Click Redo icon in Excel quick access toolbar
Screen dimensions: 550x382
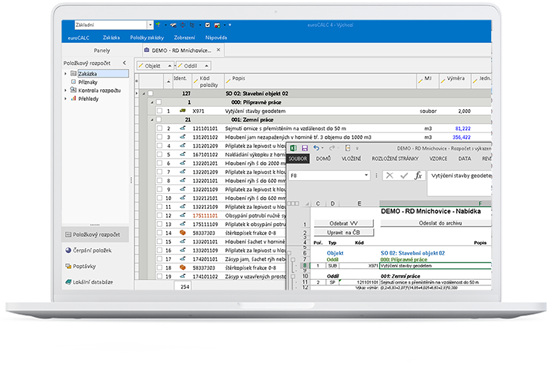tap(332, 148)
